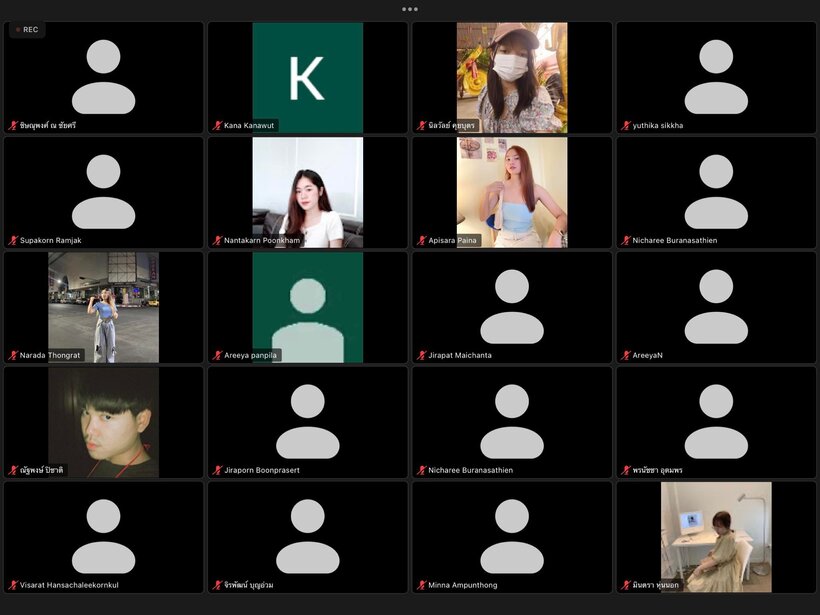Select Narada Thongrat's street photo

click(104, 308)
